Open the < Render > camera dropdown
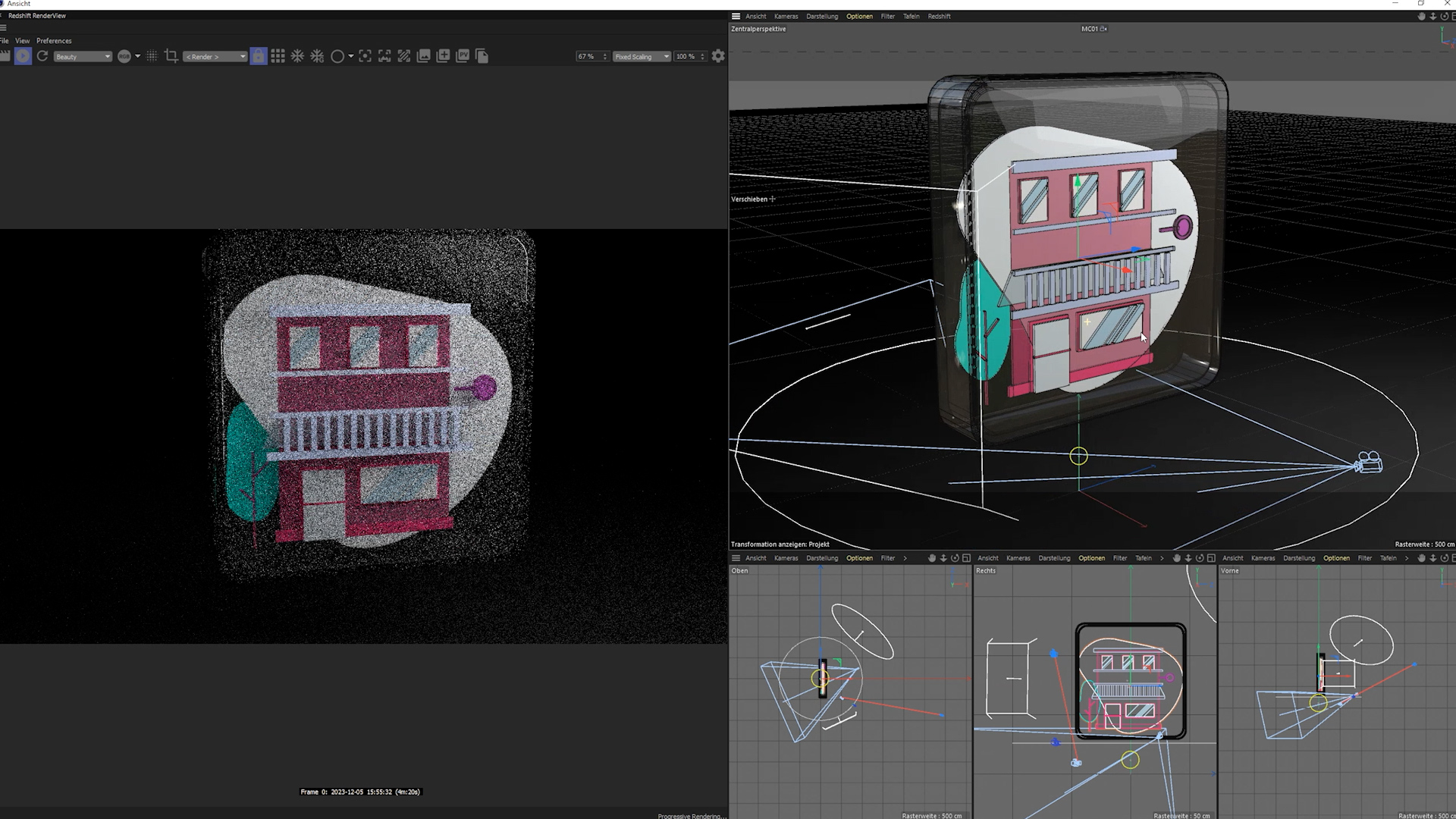Image resolution: width=1456 pixels, height=819 pixels. point(215,57)
